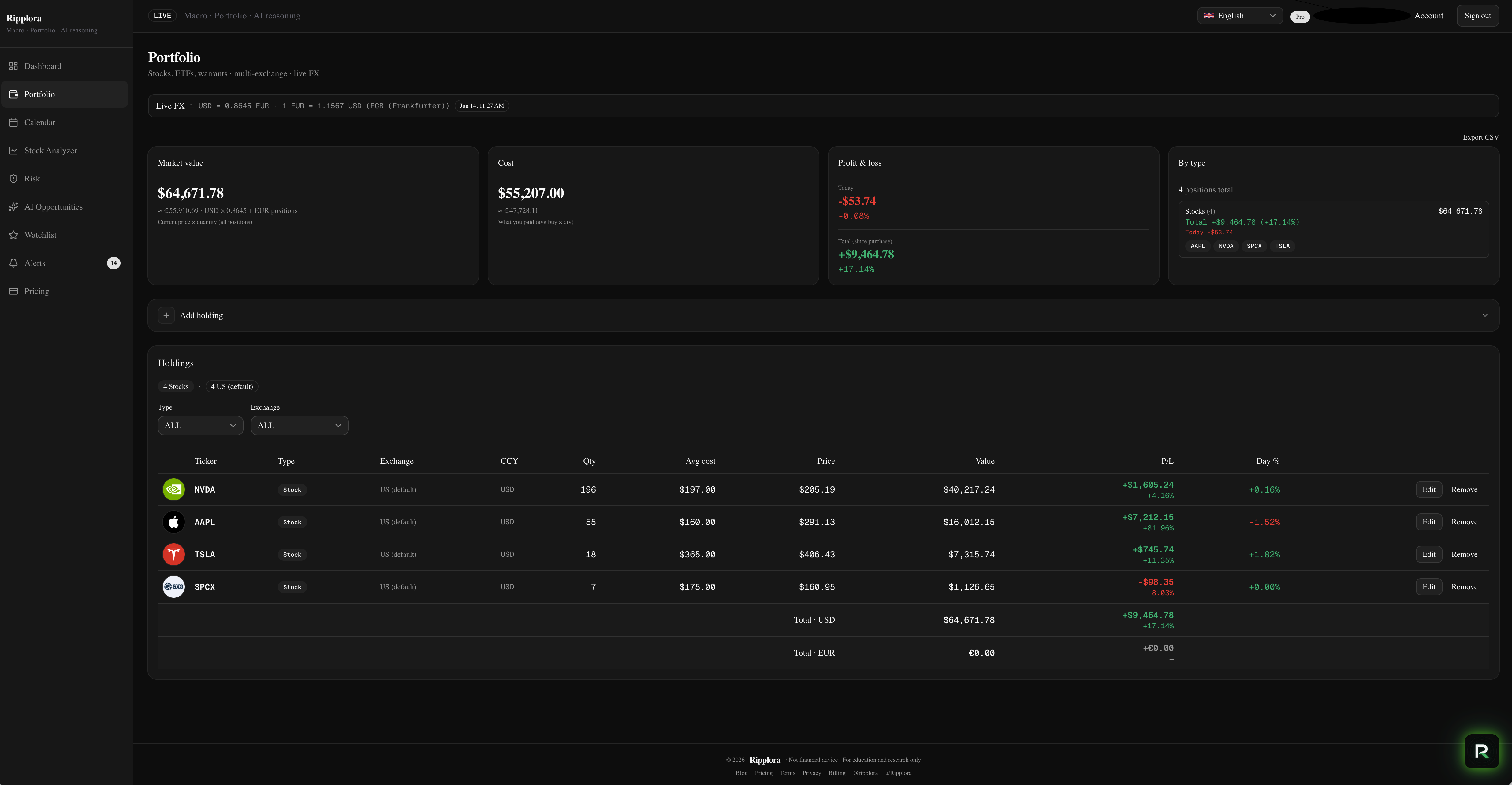Open the English language dropdown

[1240, 16]
